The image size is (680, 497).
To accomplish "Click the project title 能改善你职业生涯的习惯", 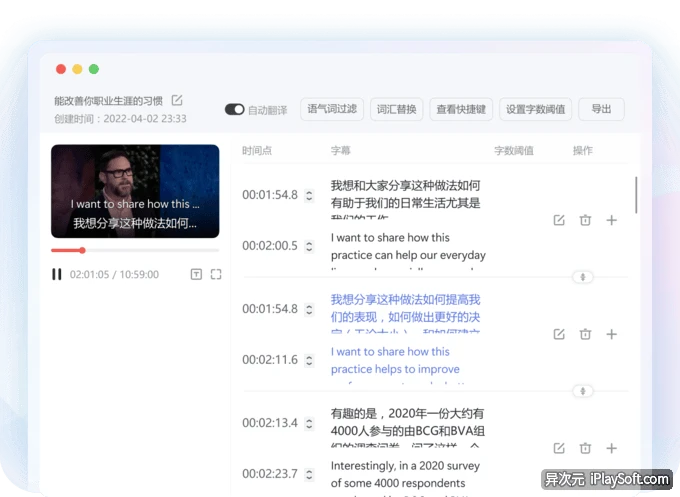I will [108, 101].
